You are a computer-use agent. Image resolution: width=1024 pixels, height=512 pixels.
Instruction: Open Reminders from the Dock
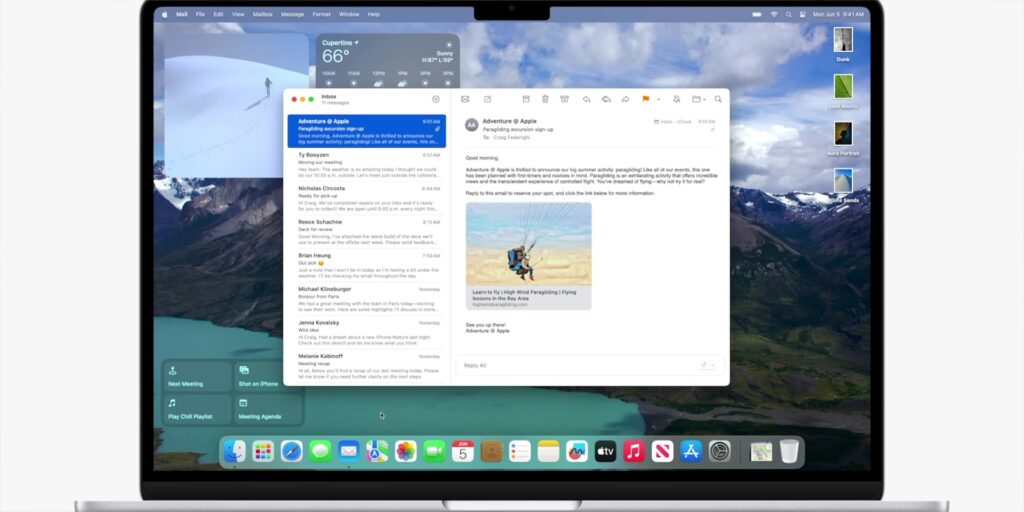[x=520, y=451]
